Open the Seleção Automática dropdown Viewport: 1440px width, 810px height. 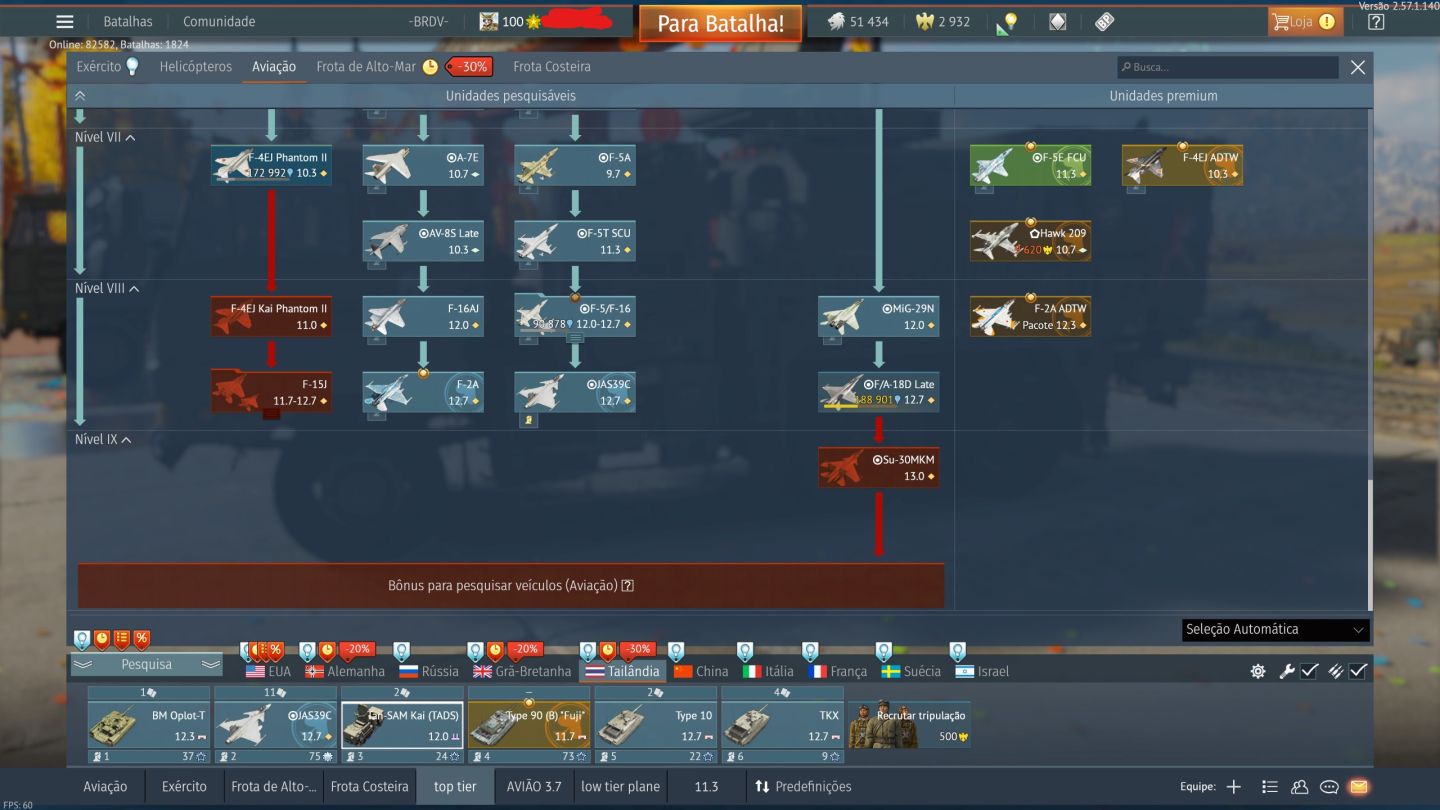coord(1275,630)
